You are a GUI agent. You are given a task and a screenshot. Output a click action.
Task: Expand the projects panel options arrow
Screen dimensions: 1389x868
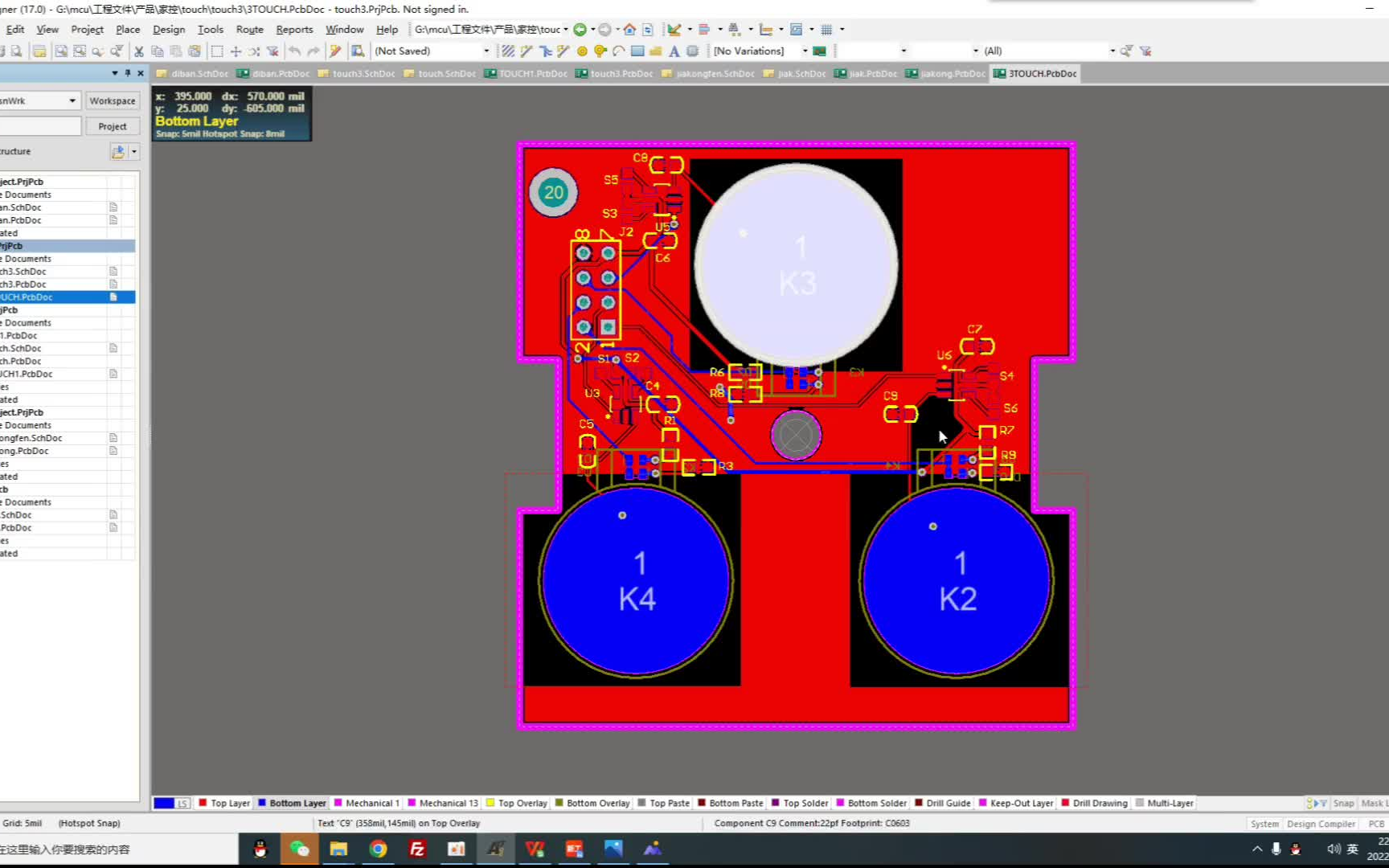133,151
